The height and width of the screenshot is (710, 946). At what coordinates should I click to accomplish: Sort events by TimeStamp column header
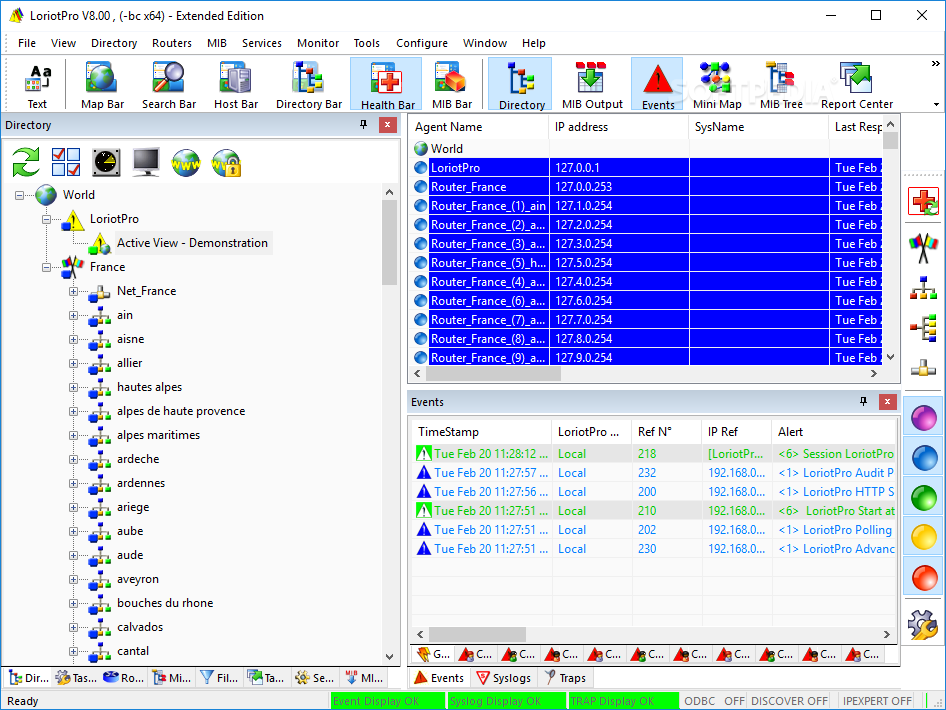(482, 432)
